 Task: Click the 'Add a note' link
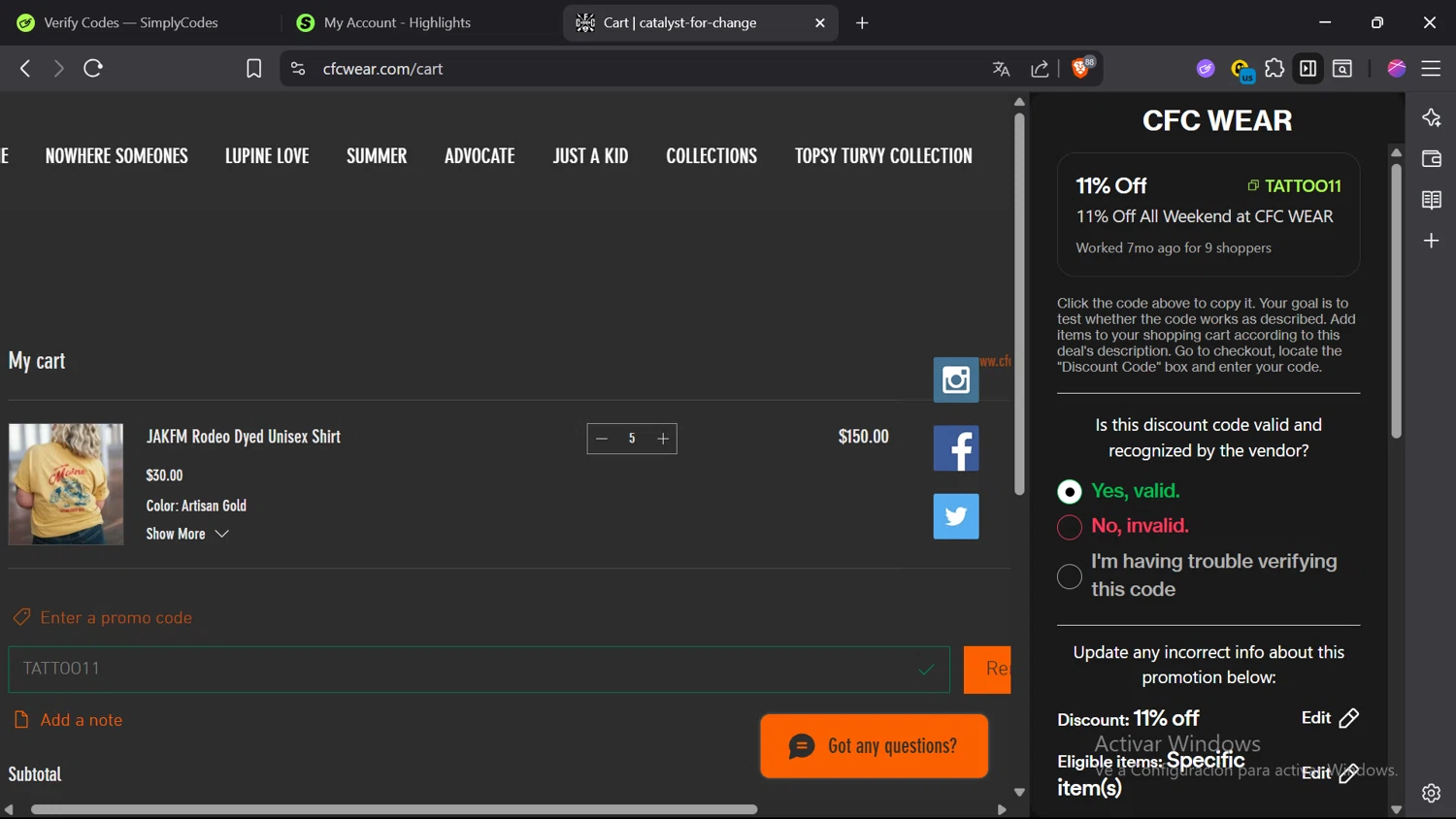68,720
